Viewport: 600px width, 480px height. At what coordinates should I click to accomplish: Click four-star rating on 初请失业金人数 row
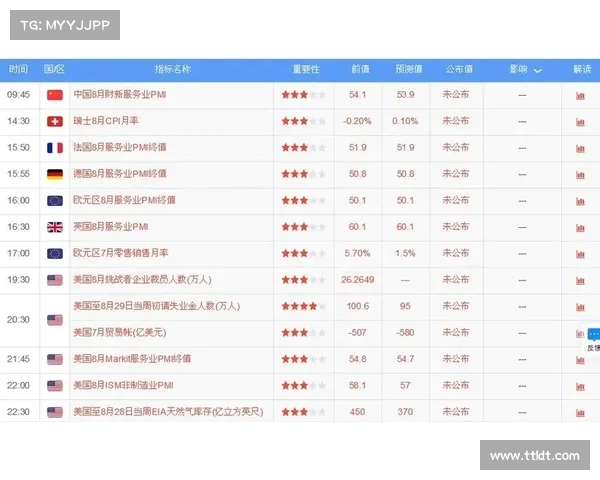(x=303, y=306)
